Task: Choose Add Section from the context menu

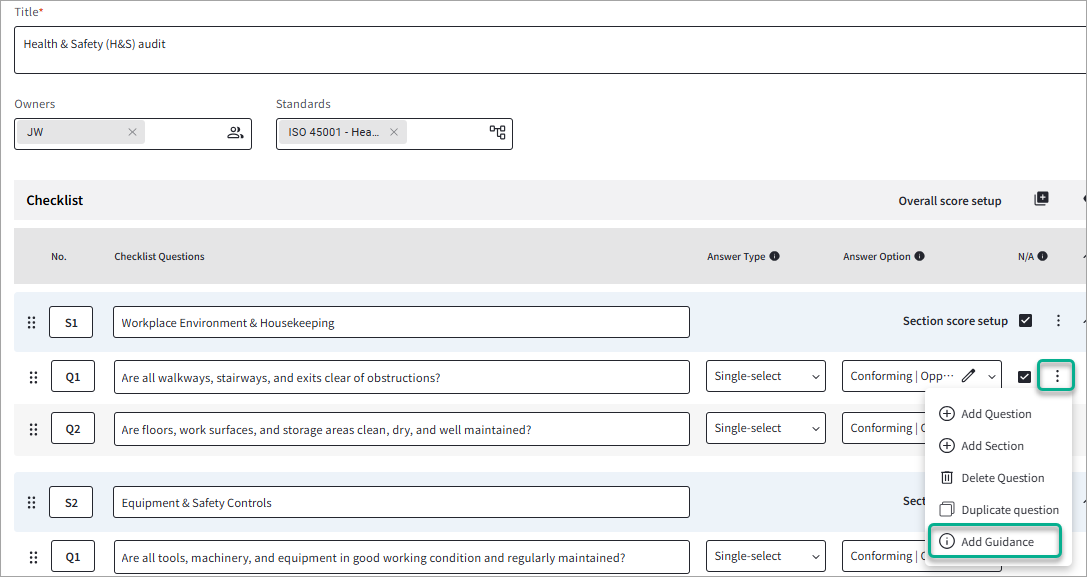Action: pos(981,446)
